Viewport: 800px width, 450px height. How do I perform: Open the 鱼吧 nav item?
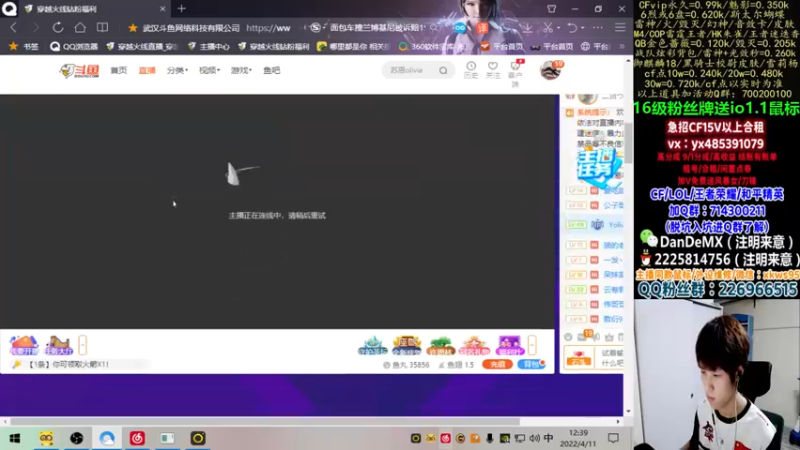pos(271,70)
